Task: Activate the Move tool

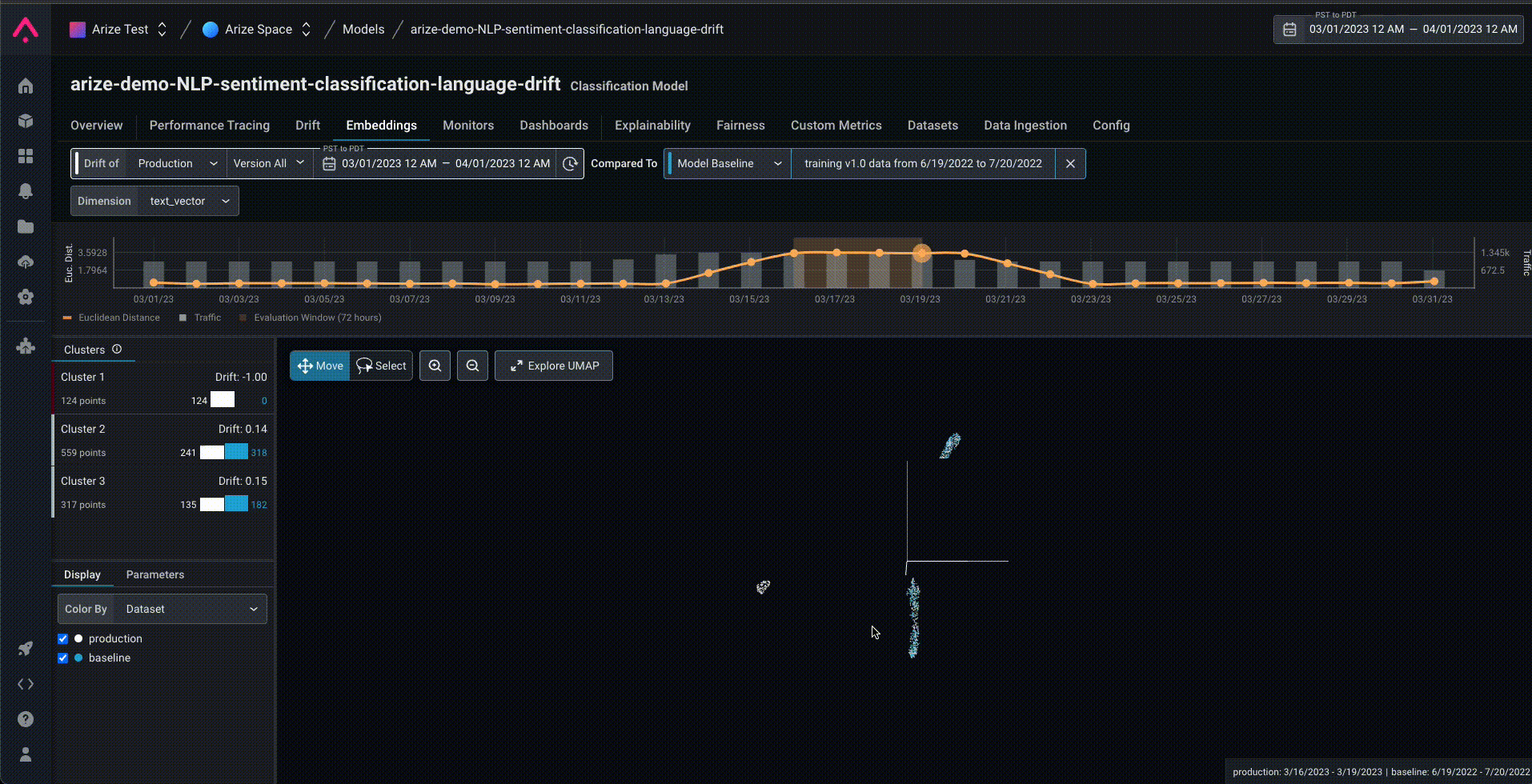Action: [320, 366]
